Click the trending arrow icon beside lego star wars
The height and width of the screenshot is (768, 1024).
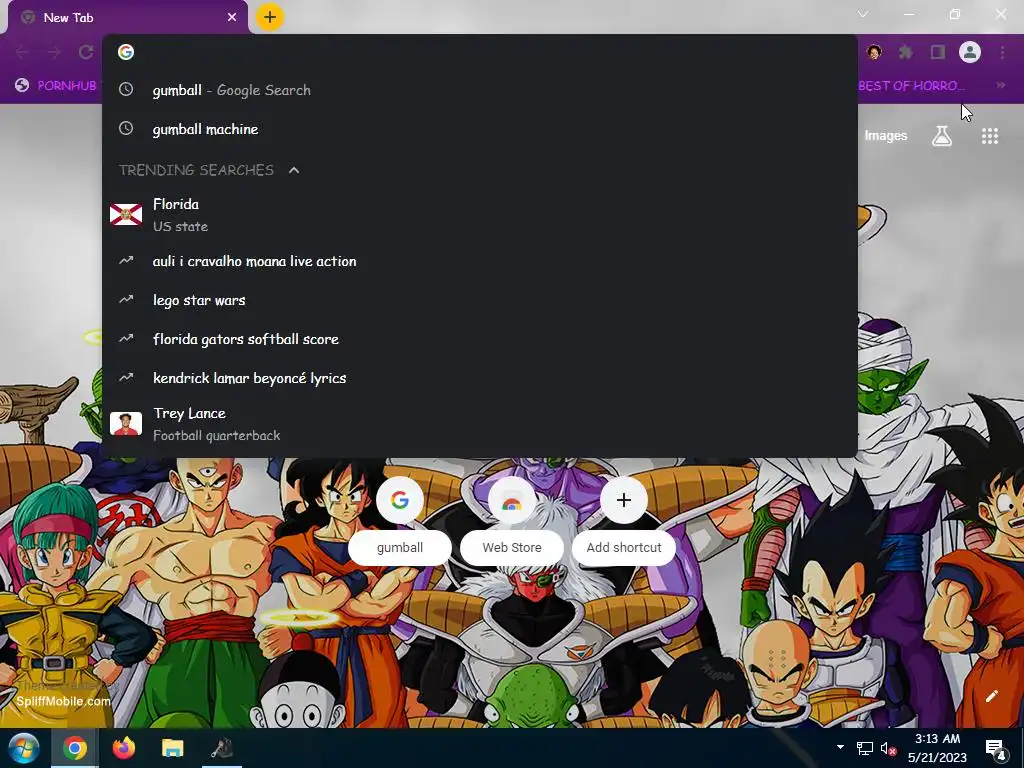click(x=126, y=300)
